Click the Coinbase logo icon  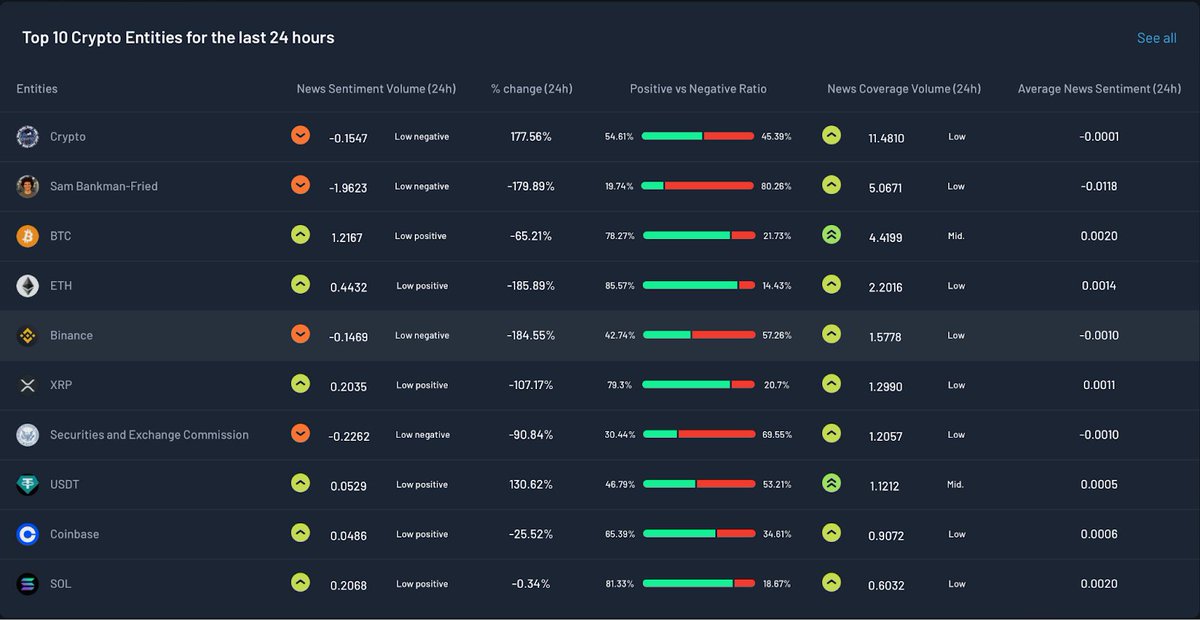pos(28,534)
